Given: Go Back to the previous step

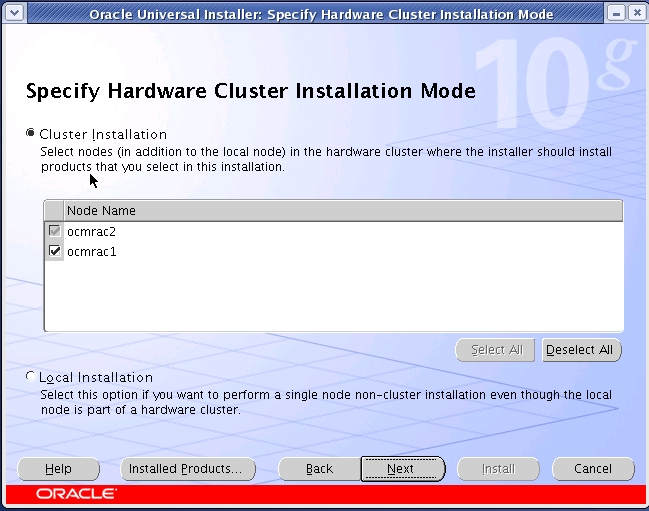Looking at the screenshot, I should pos(320,469).
